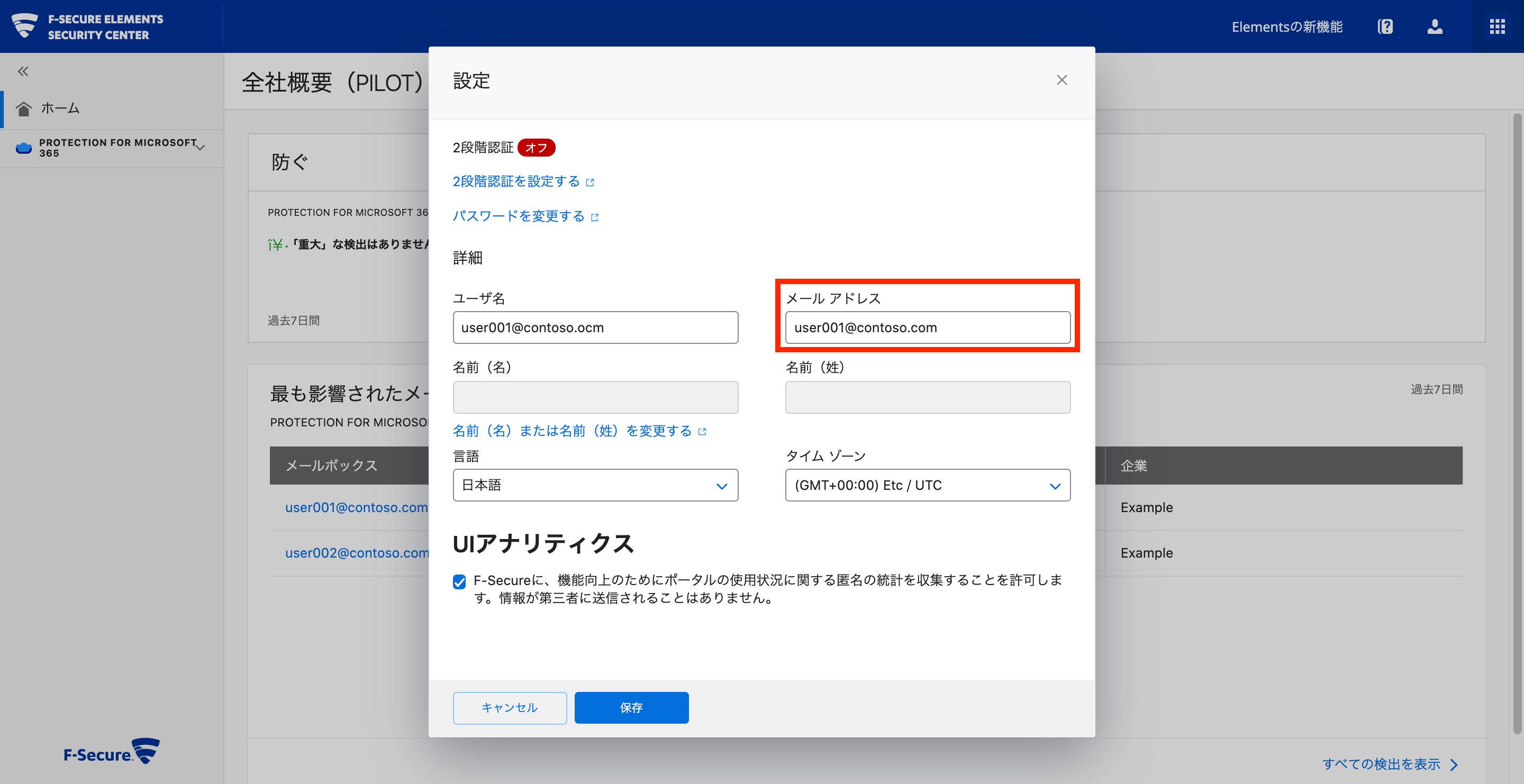The width and height of the screenshot is (1524, 784).
Task: Click すべての検出を表示 link
Action: click(x=1381, y=764)
